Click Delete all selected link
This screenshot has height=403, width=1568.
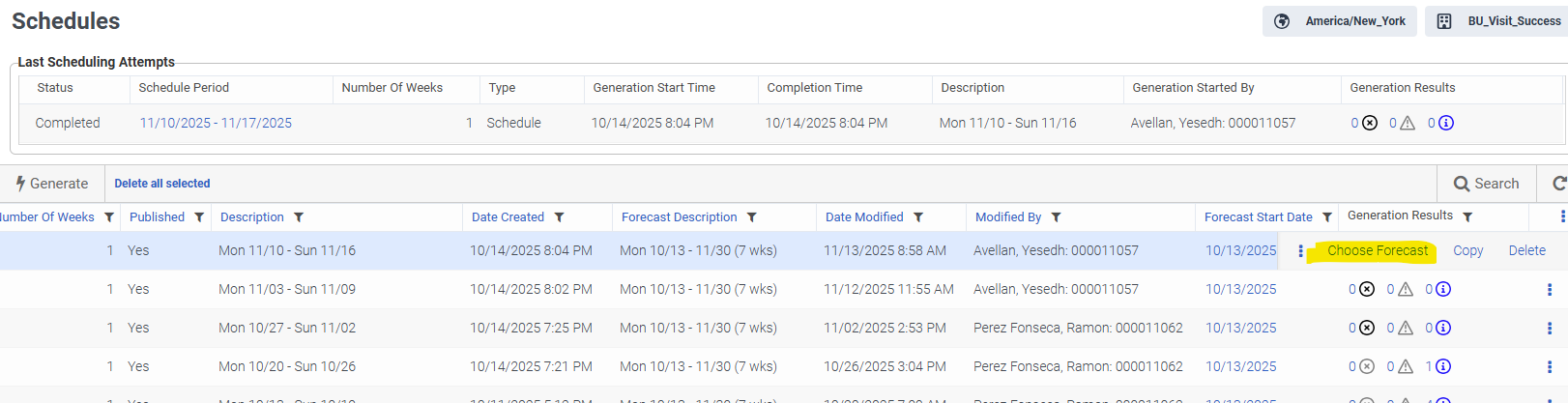(161, 184)
